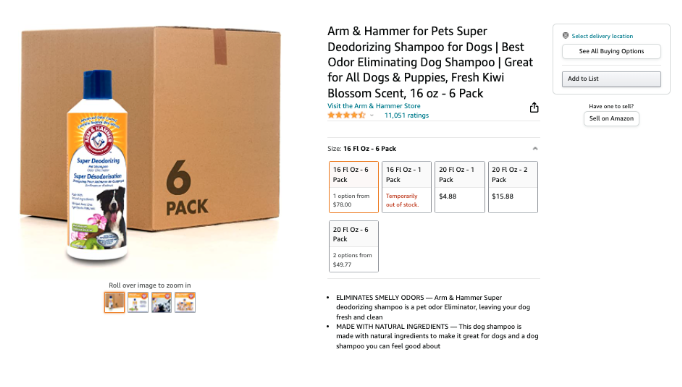Image resolution: width=682 pixels, height=387 pixels.
Task: Show the second product thumbnail image
Action: click(138, 302)
